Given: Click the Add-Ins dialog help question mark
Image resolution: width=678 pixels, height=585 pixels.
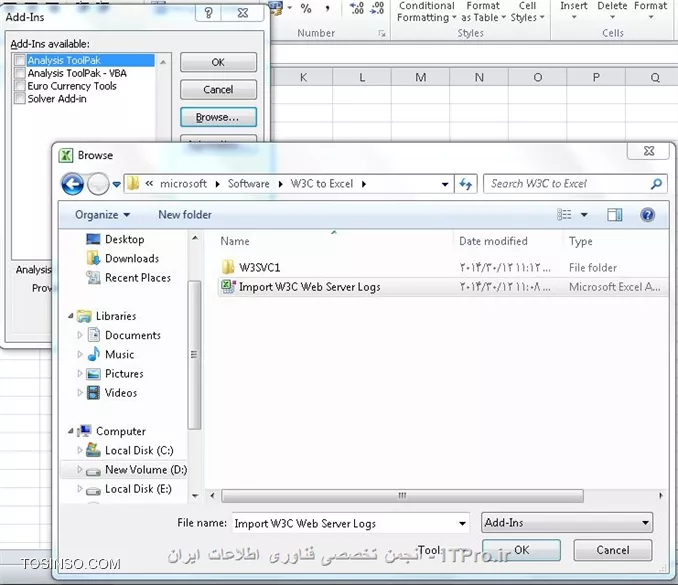Looking at the screenshot, I should [208, 13].
